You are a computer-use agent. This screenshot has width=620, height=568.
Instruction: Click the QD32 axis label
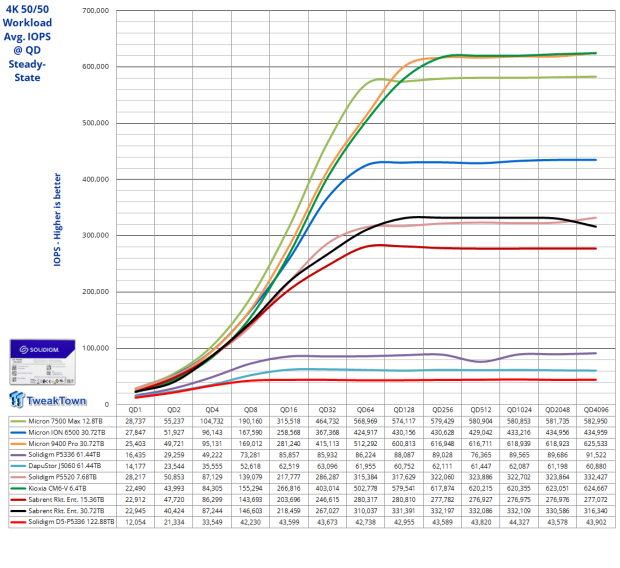tap(327, 410)
